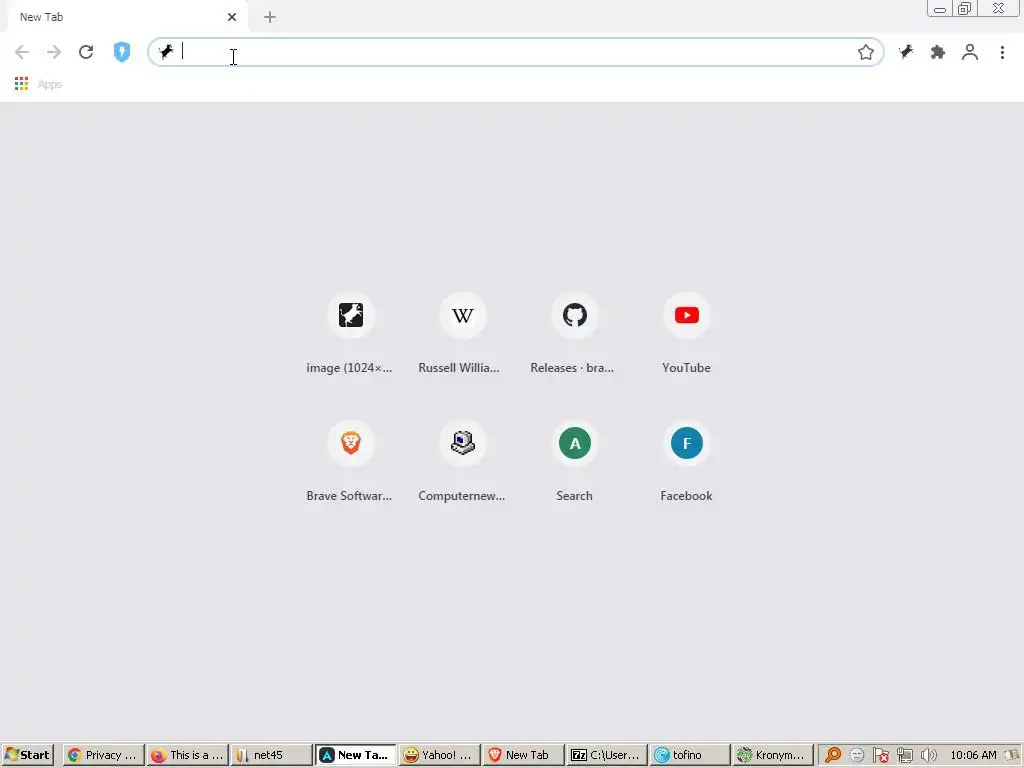Image resolution: width=1024 pixels, height=768 pixels.
Task: Click the YouTube label text
Action: [686, 368]
